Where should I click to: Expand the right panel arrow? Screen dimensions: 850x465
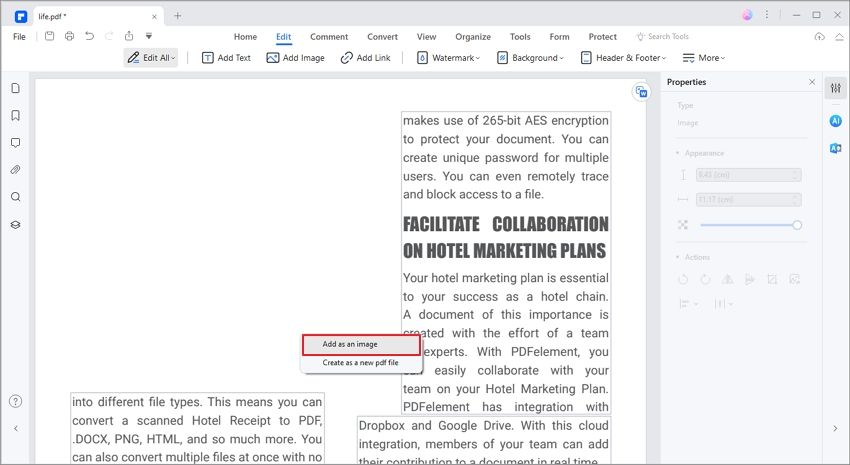click(x=835, y=428)
